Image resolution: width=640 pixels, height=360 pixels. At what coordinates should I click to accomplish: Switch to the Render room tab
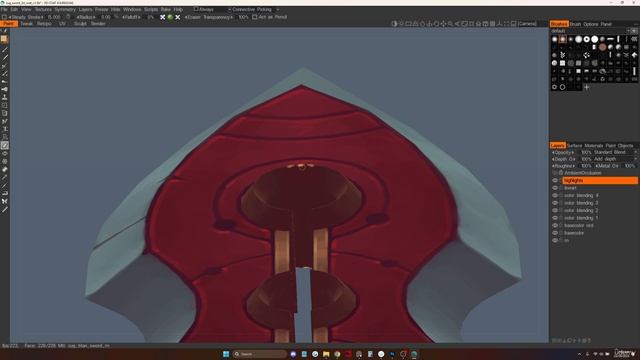pyautogui.click(x=98, y=24)
